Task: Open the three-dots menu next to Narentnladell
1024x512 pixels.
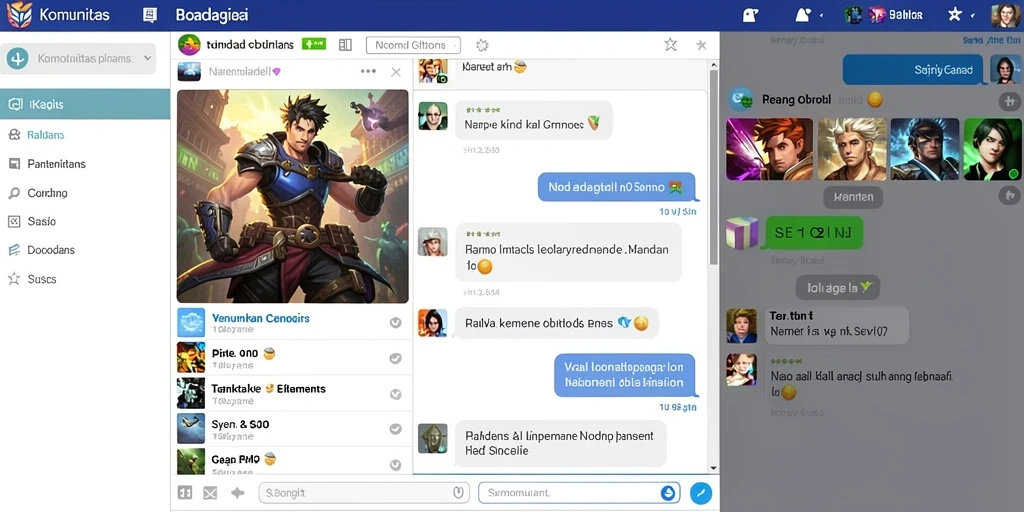Action: [368, 71]
